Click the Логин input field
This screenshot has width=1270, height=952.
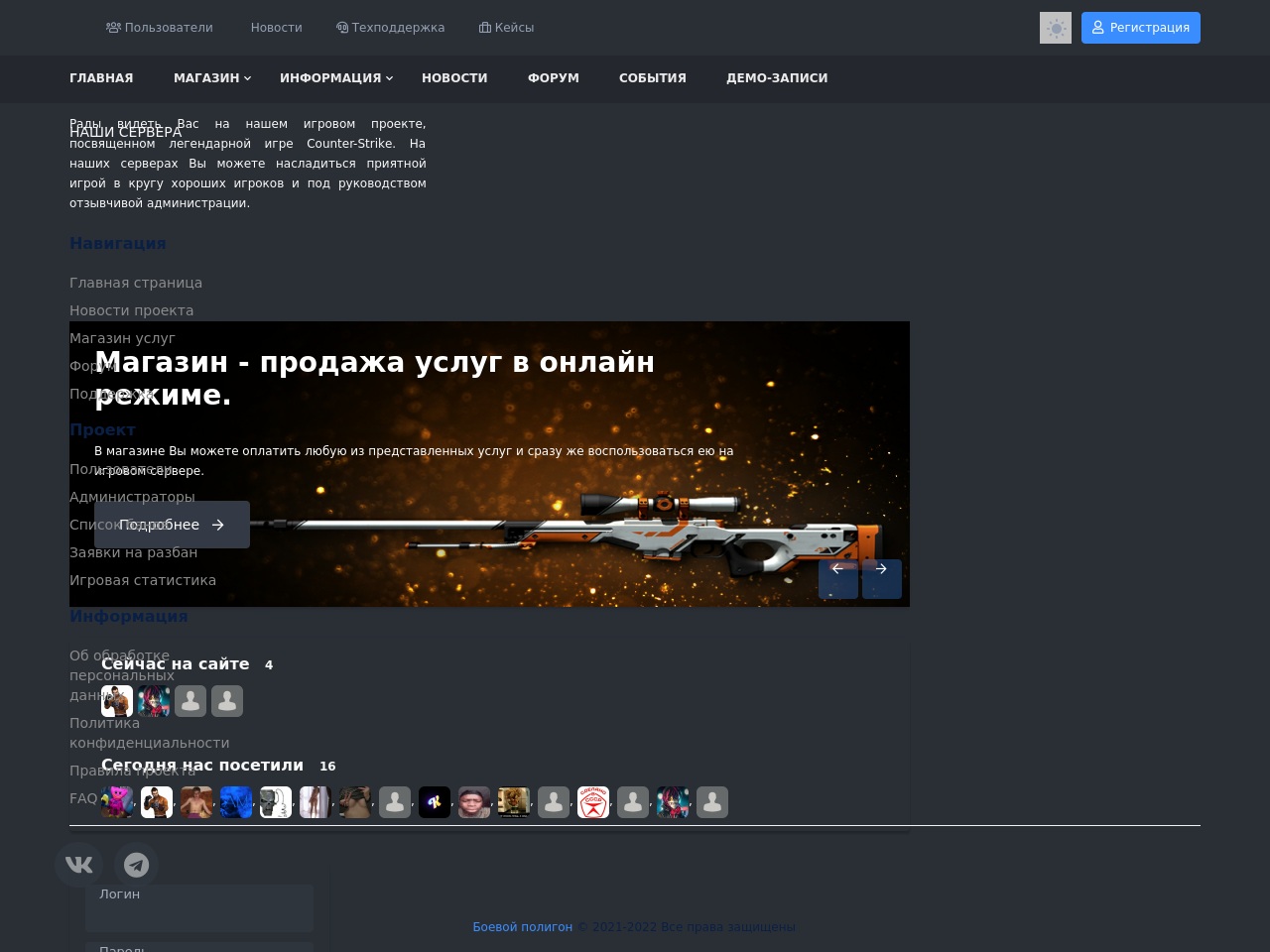[199, 908]
